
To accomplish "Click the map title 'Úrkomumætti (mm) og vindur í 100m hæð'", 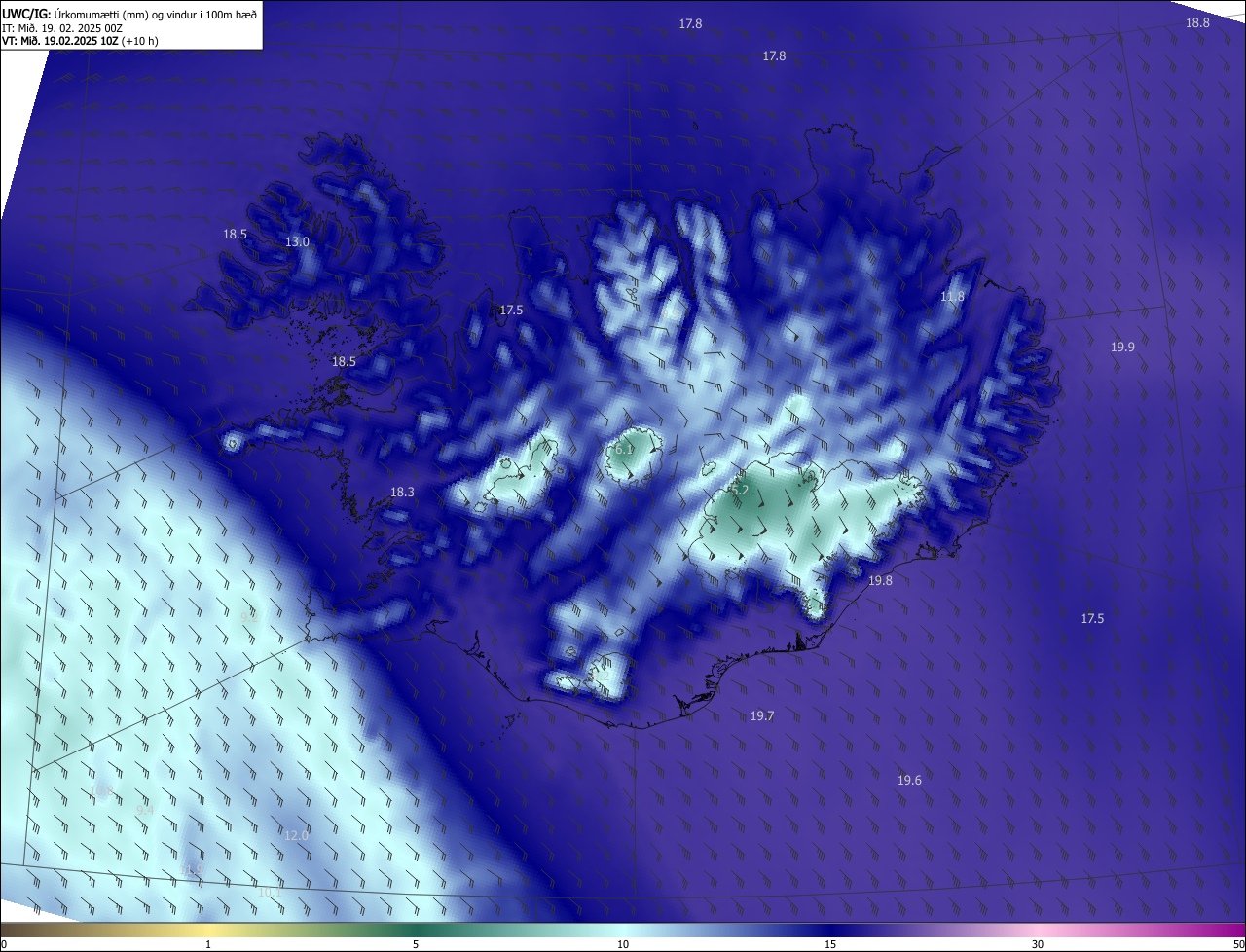I will click(156, 13).
